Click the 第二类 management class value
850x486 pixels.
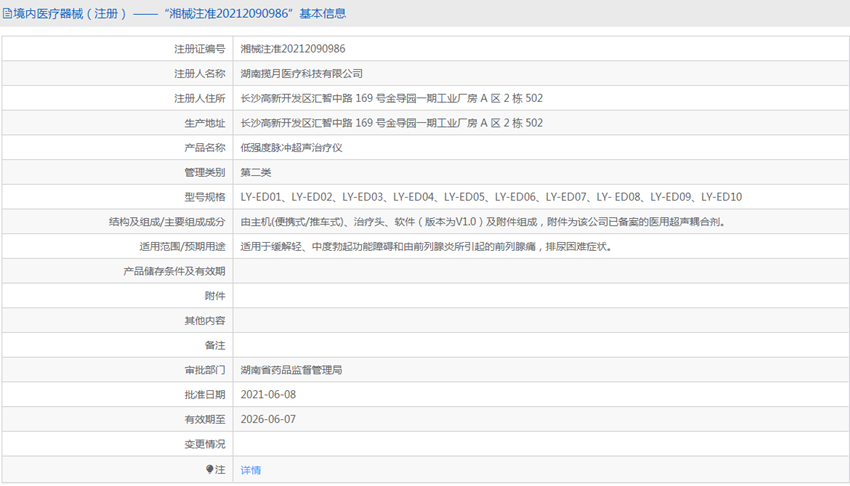pos(256,172)
